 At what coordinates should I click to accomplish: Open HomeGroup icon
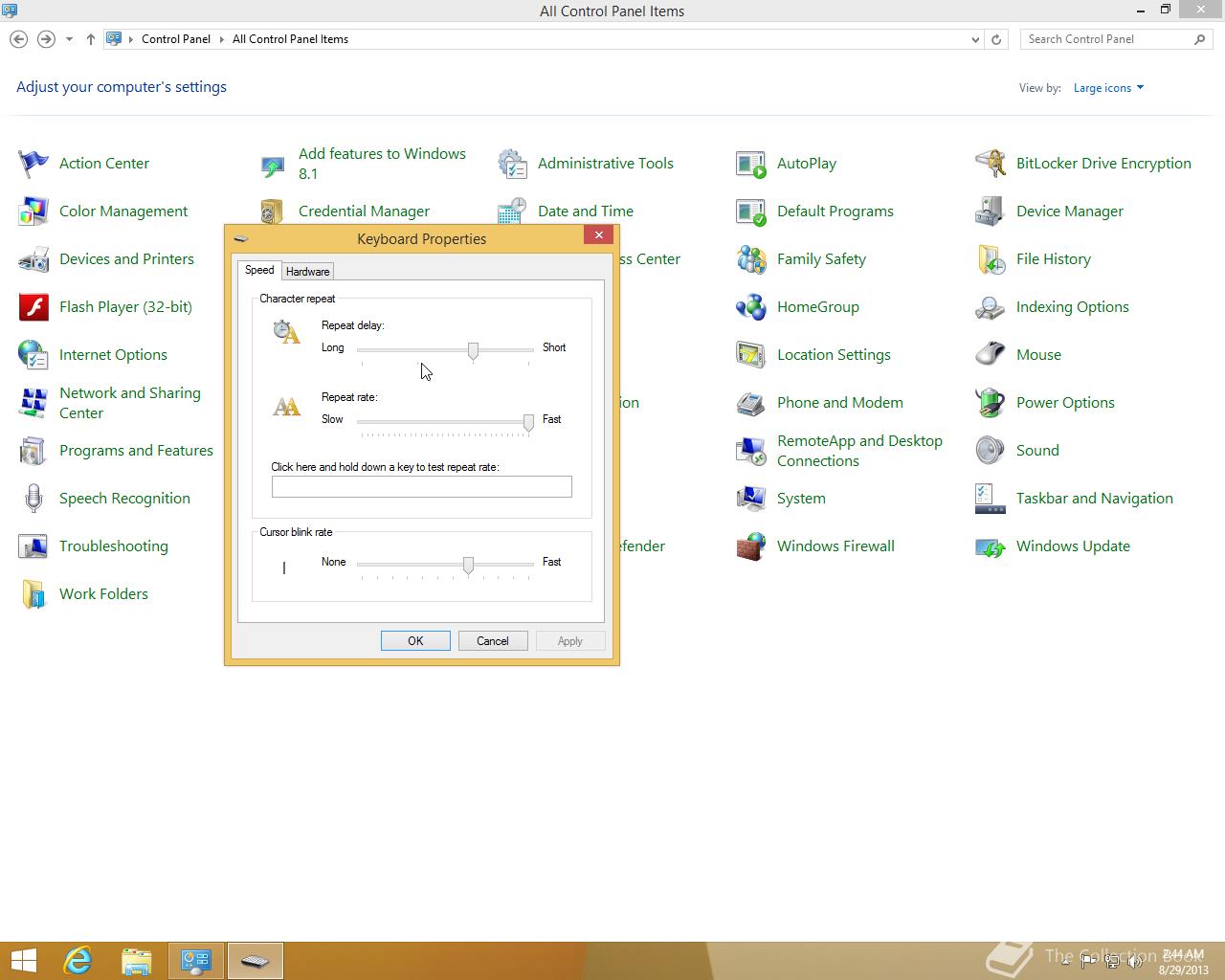pyautogui.click(x=751, y=307)
